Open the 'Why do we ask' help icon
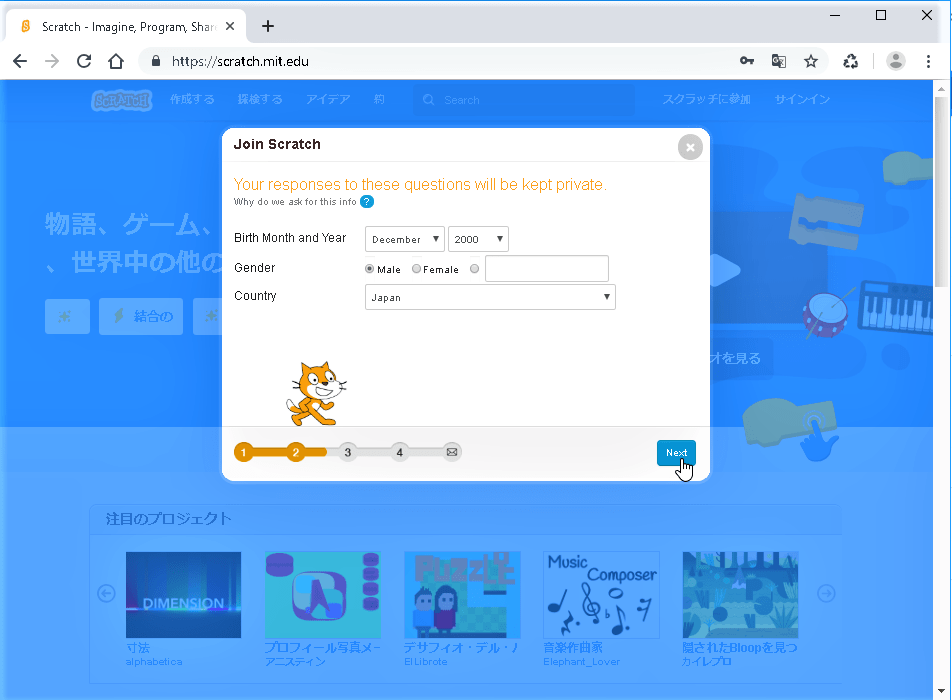952x700 pixels. tap(367, 202)
